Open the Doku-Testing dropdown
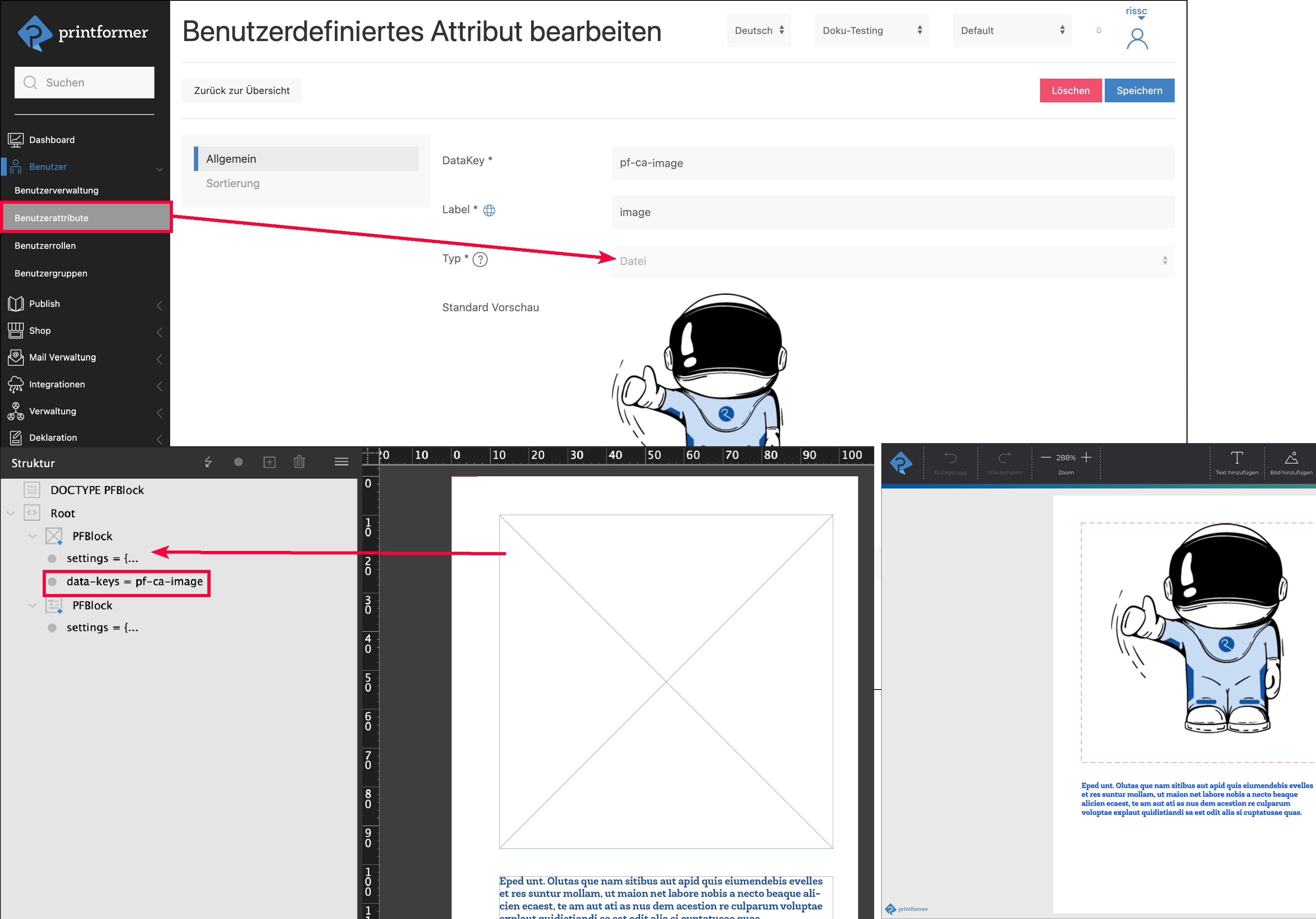Viewport: 1316px width, 919px height. (x=872, y=30)
